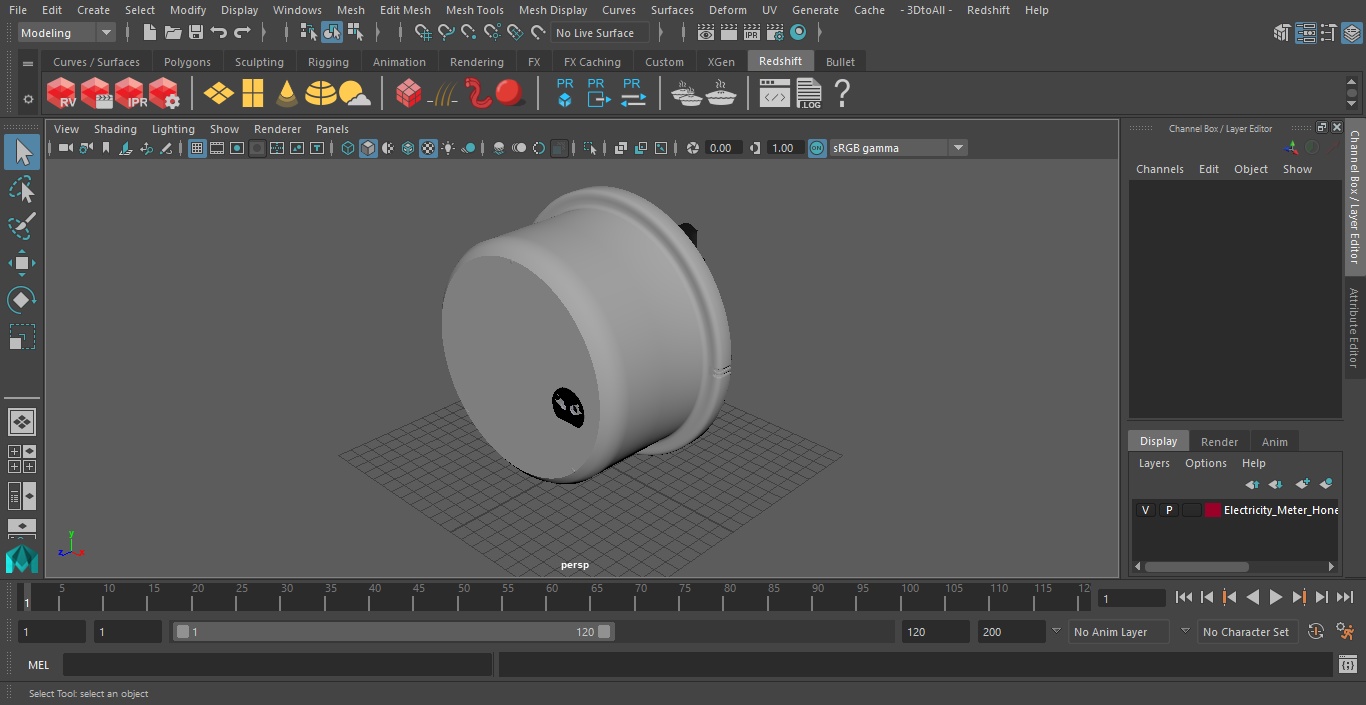This screenshot has height=705, width=1366.
Task: Expand status line section arrow after redo
Action: coord(266,33)
